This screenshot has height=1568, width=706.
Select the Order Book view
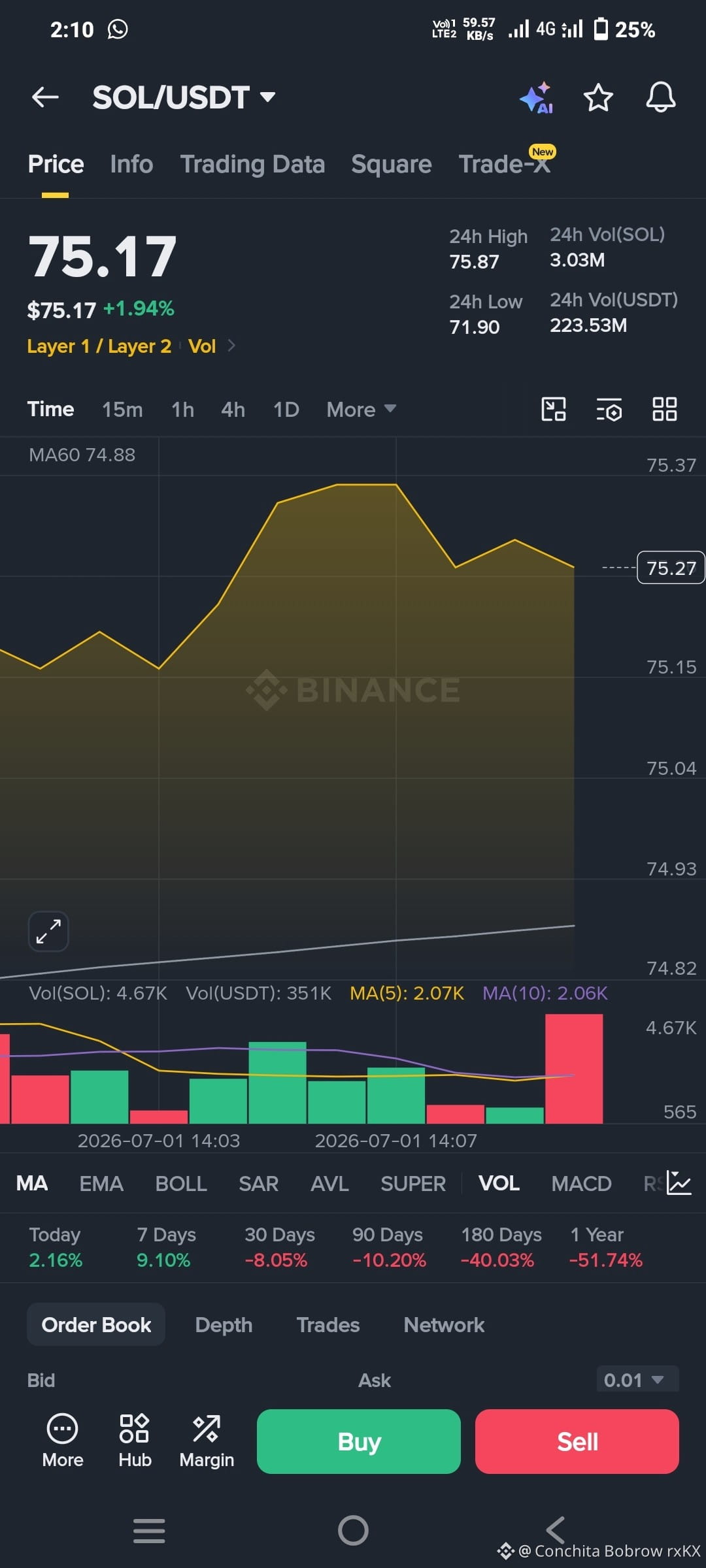96,1324
